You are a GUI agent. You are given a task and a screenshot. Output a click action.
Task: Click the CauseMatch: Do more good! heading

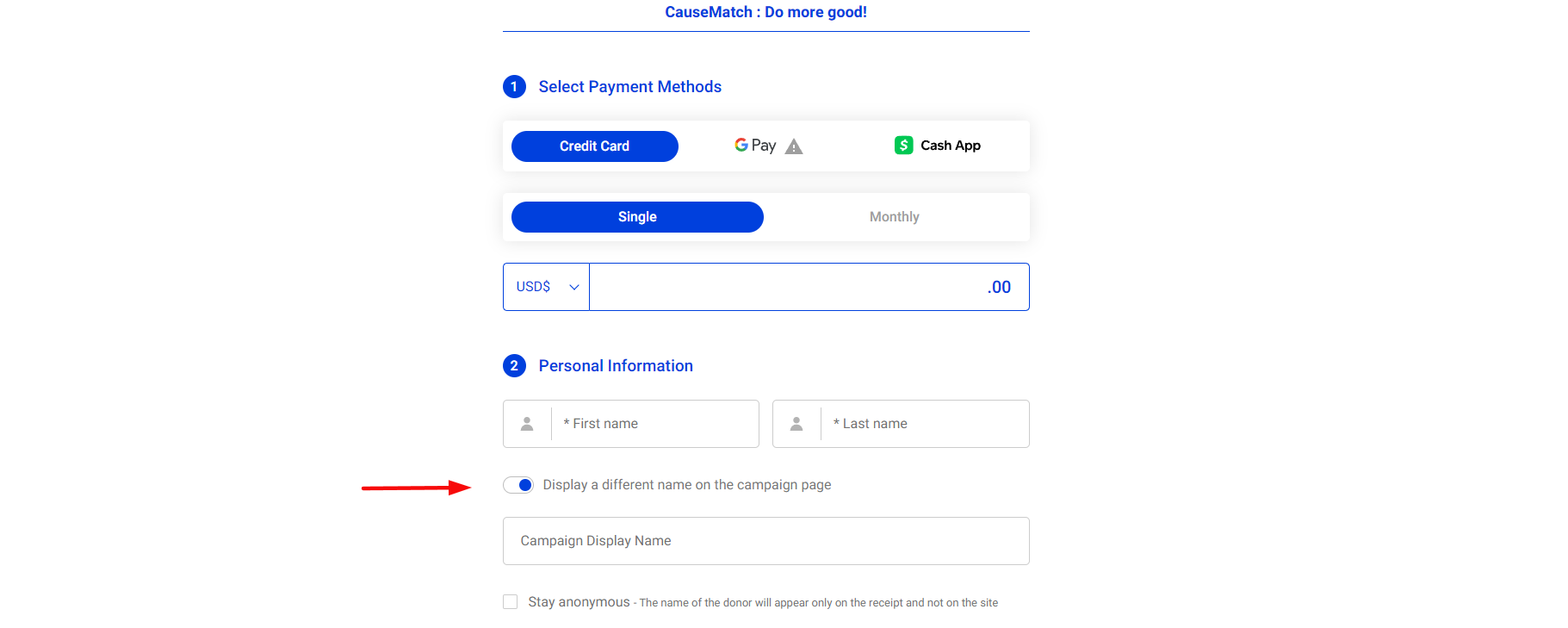pyautogui.click(x=765, y=12)
